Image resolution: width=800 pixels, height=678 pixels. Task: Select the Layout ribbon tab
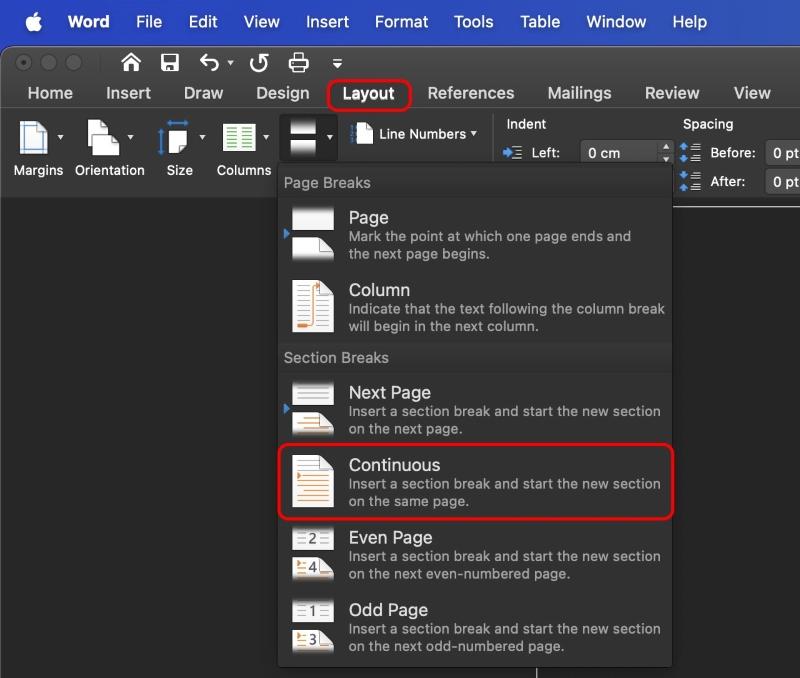368,94
